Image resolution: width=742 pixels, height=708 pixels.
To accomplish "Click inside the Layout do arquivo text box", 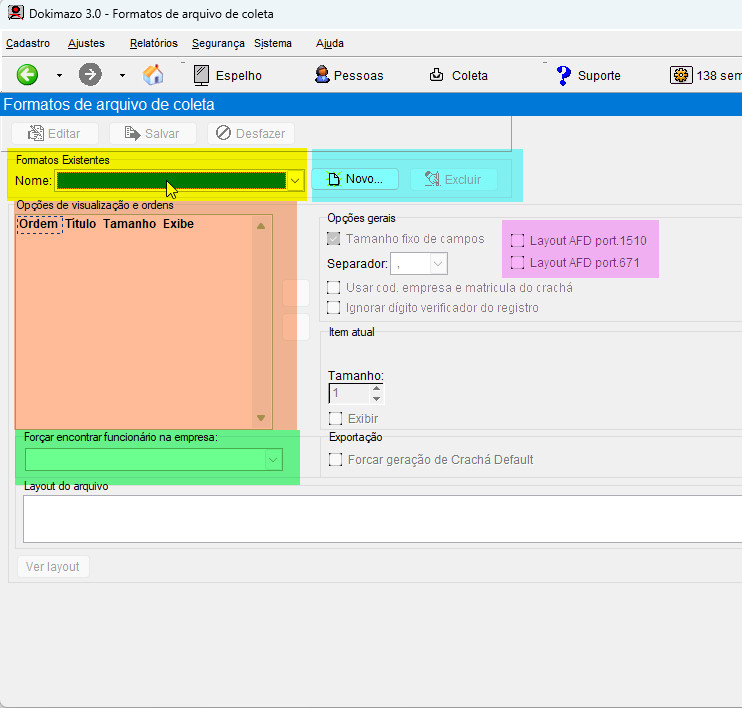I will 380,518.
